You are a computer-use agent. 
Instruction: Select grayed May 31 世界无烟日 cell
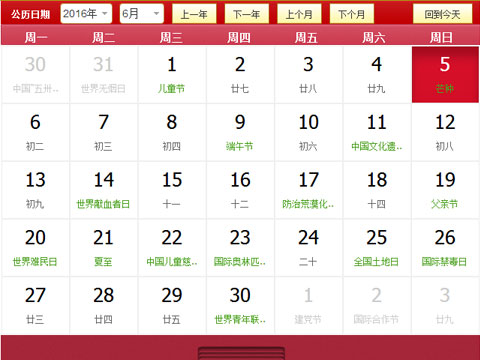[x=104, y=75]
